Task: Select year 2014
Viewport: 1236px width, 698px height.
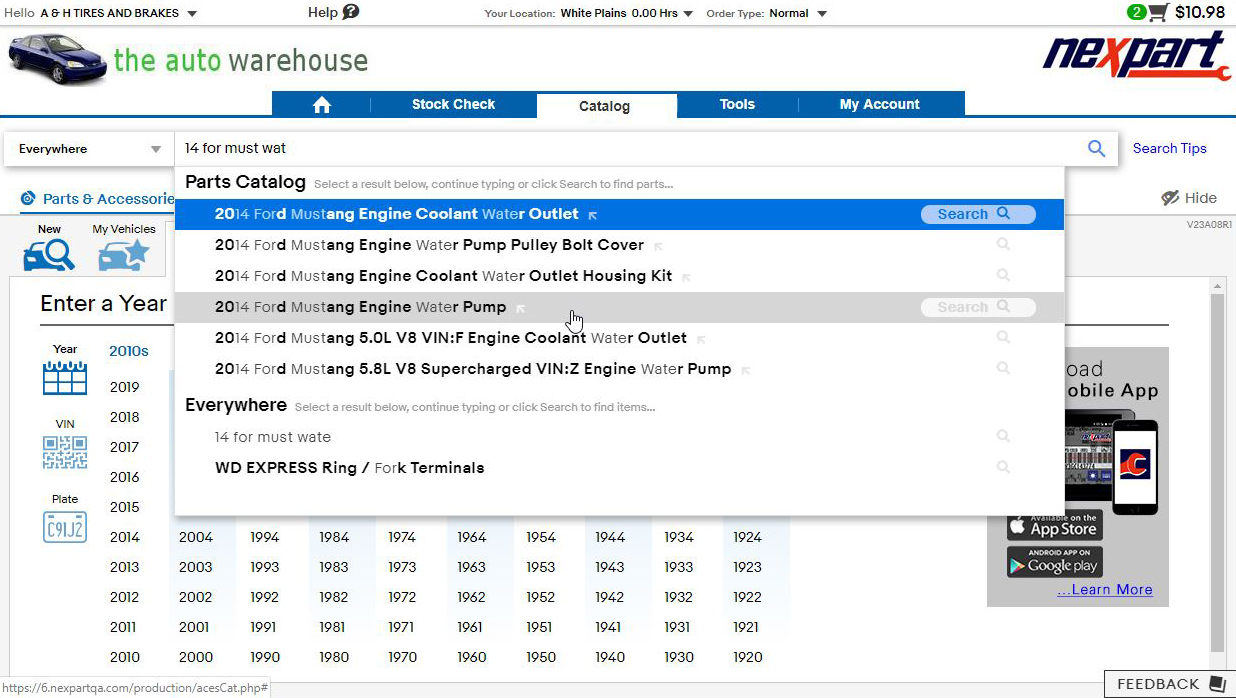Action: click(125, 537)
